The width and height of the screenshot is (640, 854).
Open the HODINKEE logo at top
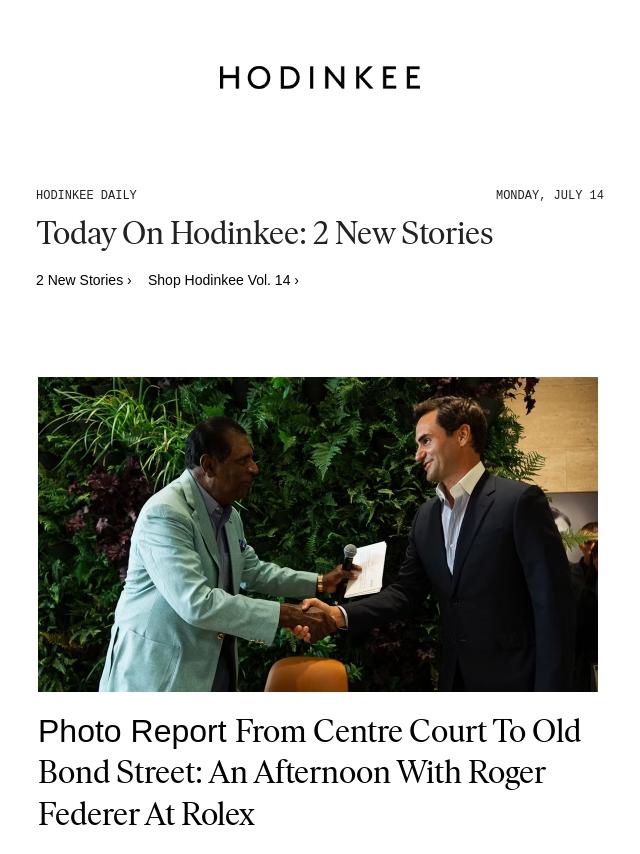click(x=320, y=77)
